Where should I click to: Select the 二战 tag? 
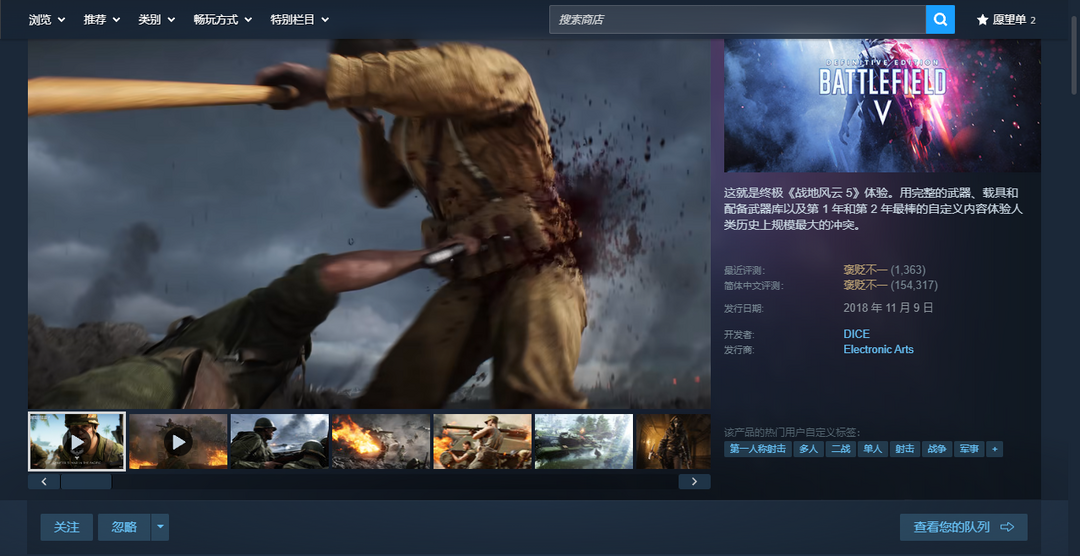[840, 449]
